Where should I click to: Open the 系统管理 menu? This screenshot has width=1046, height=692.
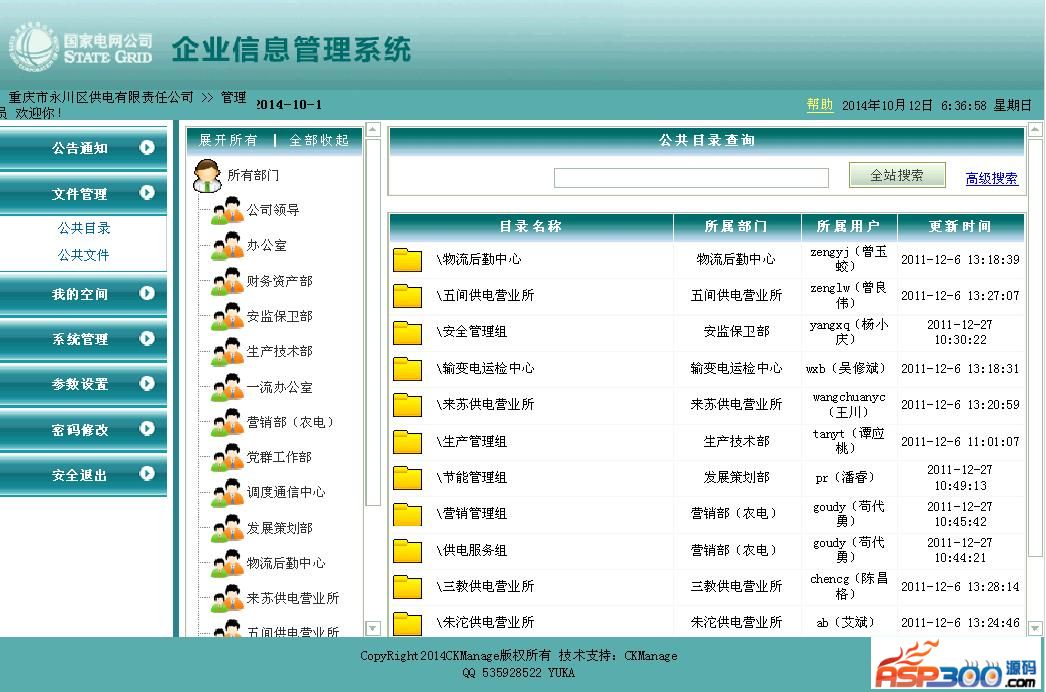[83, 339]
